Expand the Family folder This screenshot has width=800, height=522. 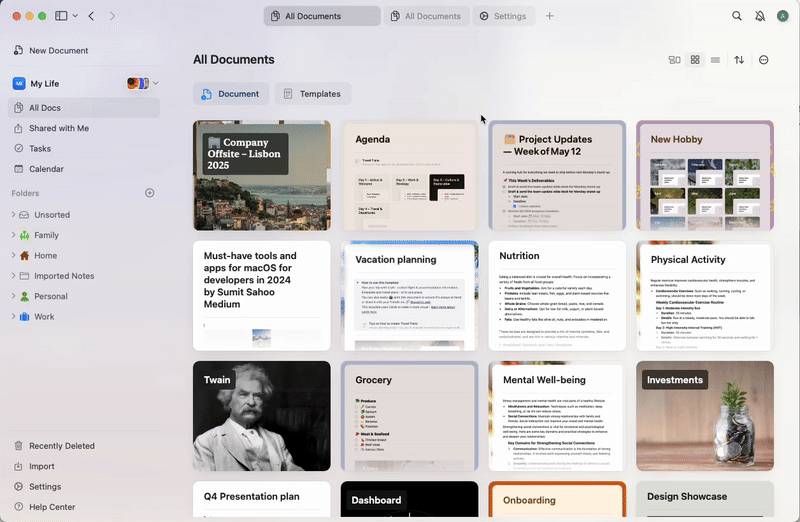13,235
